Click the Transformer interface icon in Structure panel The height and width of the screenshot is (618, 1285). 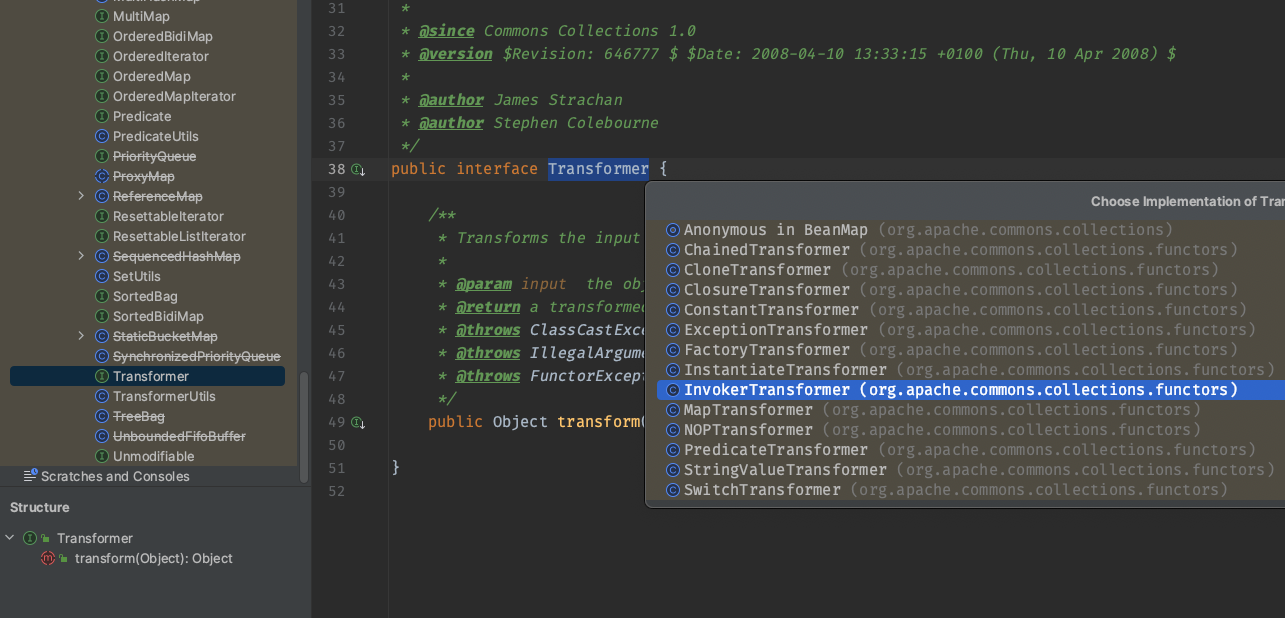pyautogui.click(x=30, y=538)
